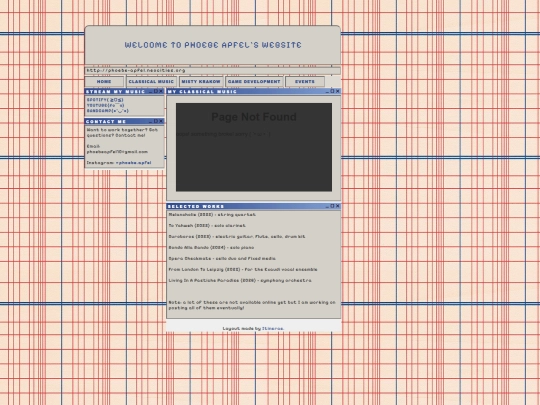The width and height of the screenshot is (540, 405).
Task: Close the Selected Works panel
Action: point(338,206)
